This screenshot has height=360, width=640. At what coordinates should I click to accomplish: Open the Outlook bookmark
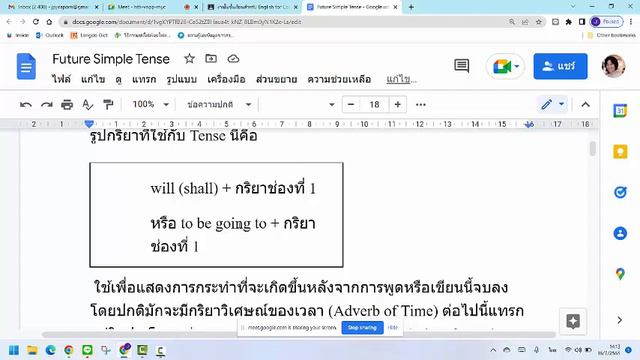coord(50,35)
